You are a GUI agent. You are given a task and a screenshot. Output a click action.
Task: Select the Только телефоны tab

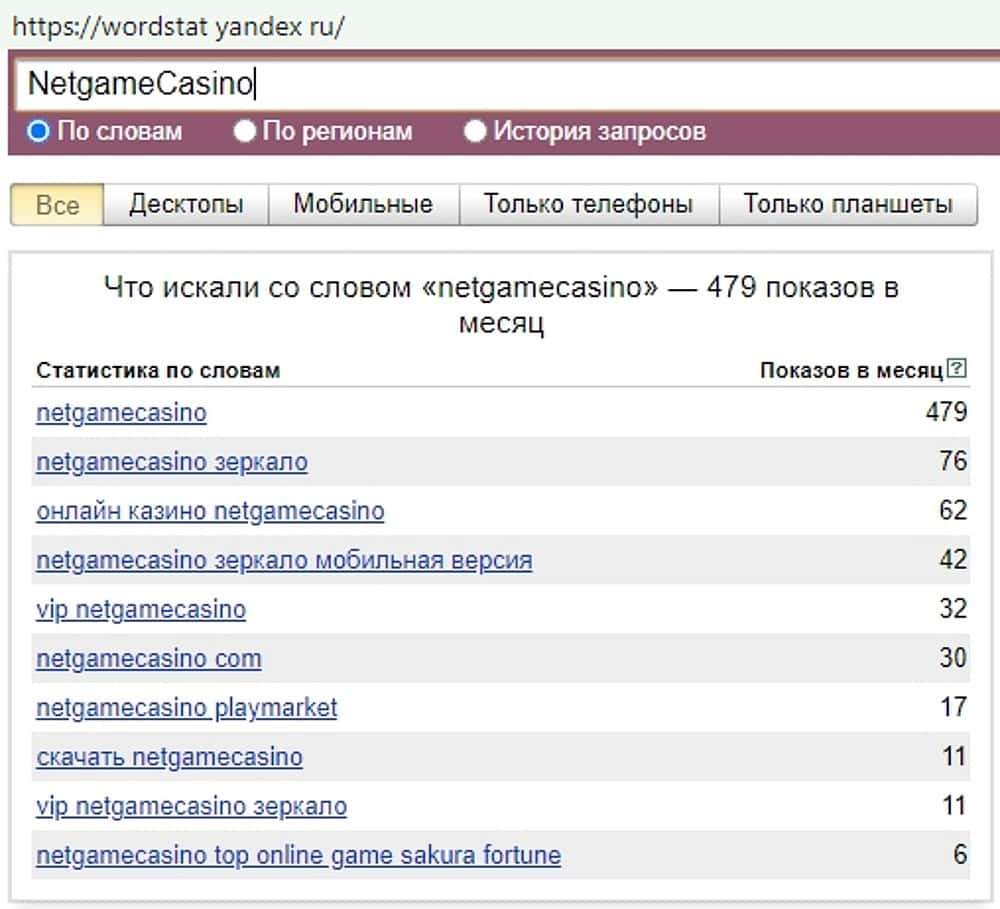tap(588, 205)
